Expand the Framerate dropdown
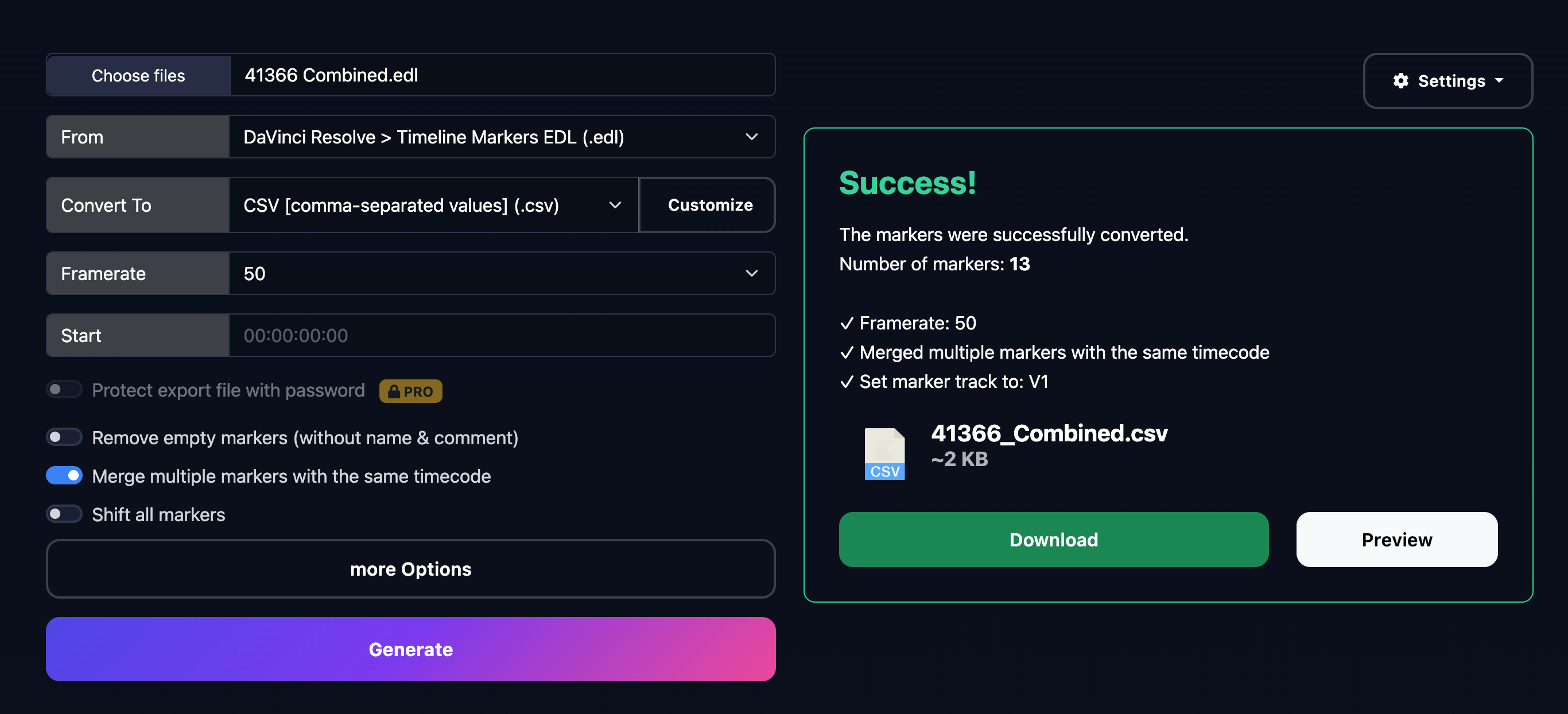Screen dimensions: 1568x714 coord(502,273)
